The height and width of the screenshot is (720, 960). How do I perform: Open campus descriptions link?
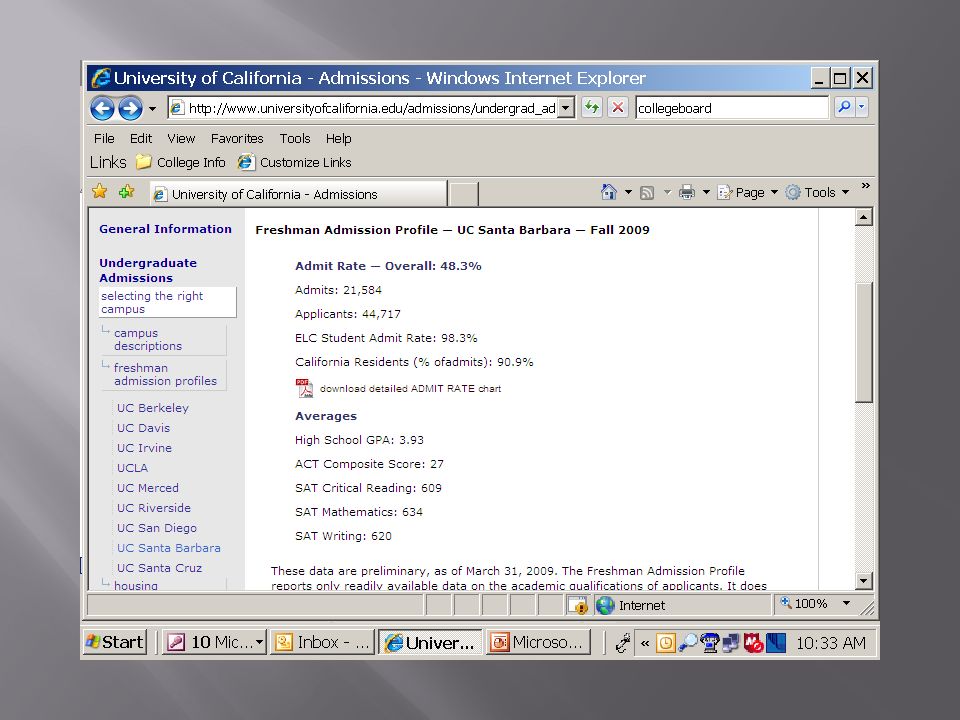pyautogui.click(x=148, y=339)
